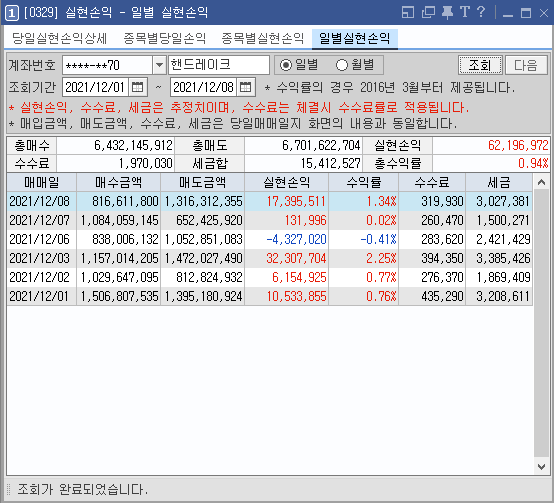Click the scrollbar down arrow
The width and height of the screenshot is (554, 503).
pyautogui.click(x=541, y=467)
